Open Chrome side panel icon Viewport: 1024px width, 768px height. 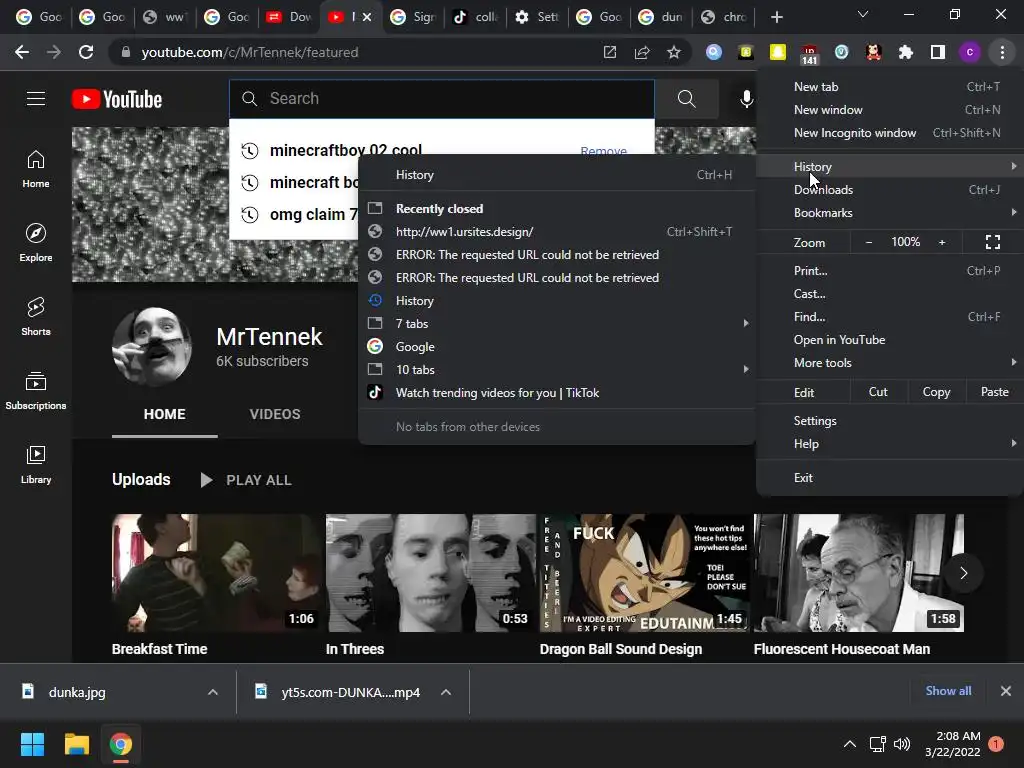(937, 52)
